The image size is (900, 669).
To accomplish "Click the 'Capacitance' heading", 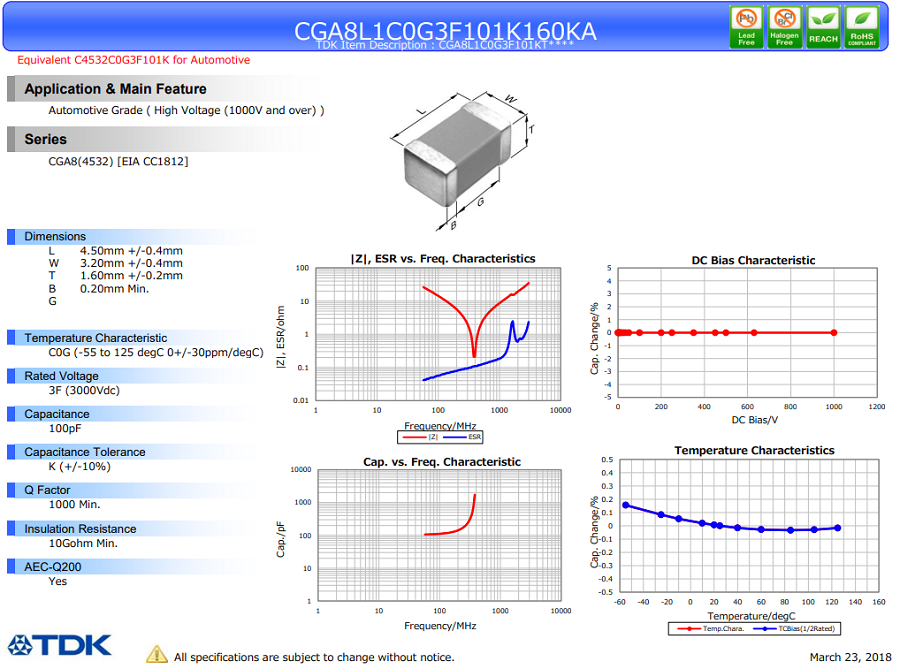I will tap(56, 414).
